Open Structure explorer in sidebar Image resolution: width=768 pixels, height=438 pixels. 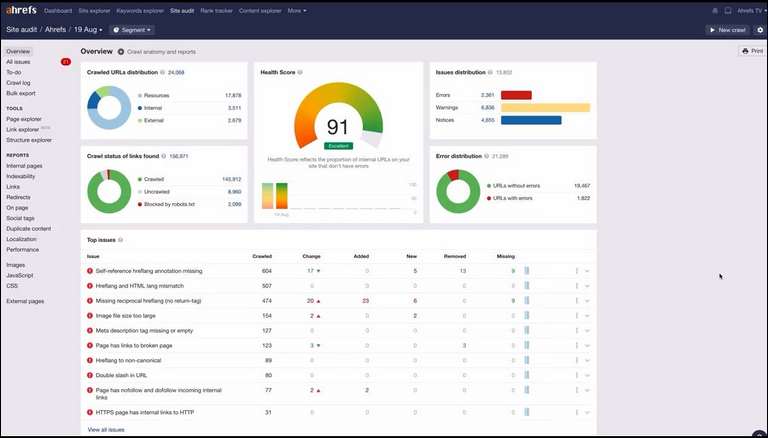29,140
